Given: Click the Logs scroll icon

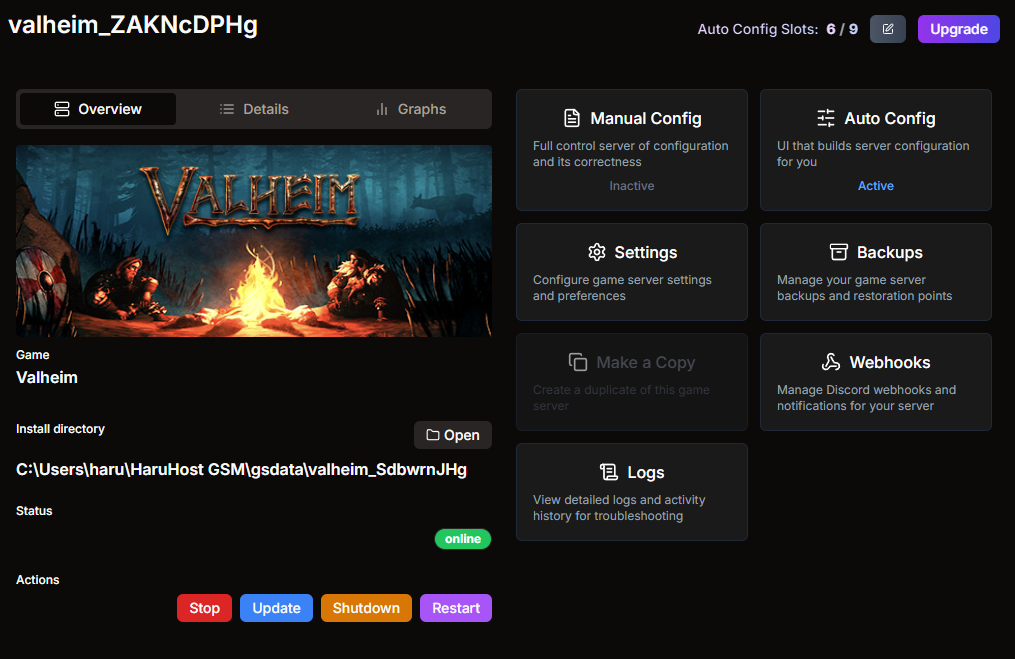Looking at the screenshot, I should click(x=608, y=473).
